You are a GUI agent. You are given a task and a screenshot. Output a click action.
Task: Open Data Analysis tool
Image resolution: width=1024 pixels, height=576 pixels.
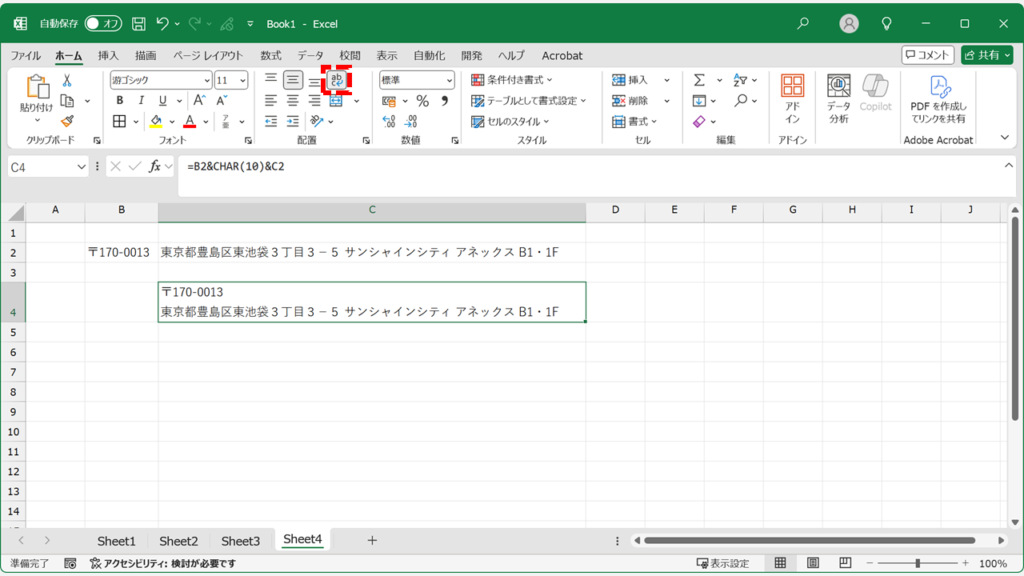pos(839,99)
